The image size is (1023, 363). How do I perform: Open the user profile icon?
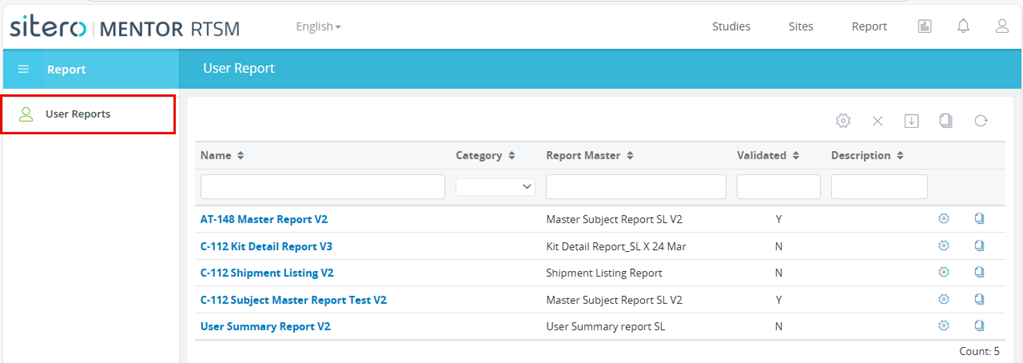[x=1002, y=26]
